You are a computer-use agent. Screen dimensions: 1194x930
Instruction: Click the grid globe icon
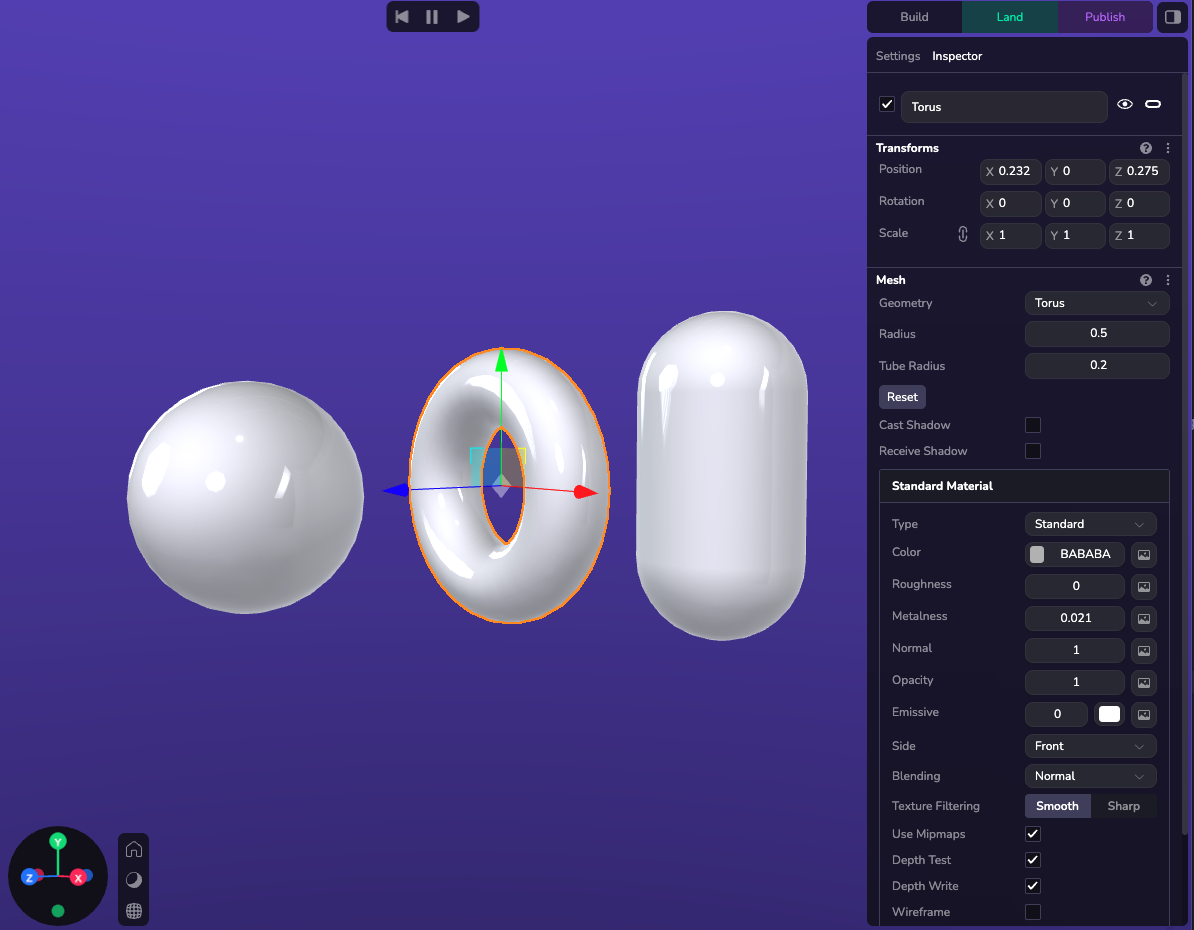[x=134, y=911]
